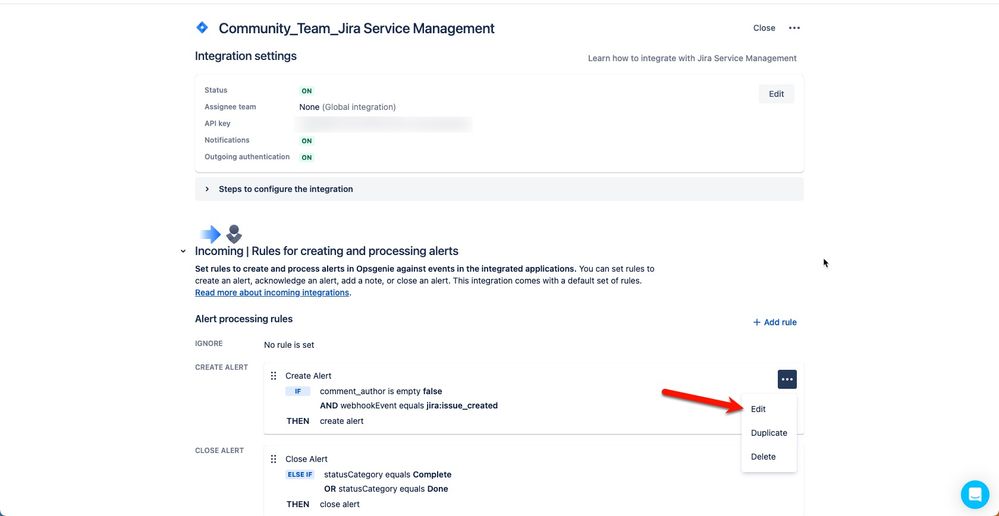Open the three-dot menu beside Close

tap(794, 28)
